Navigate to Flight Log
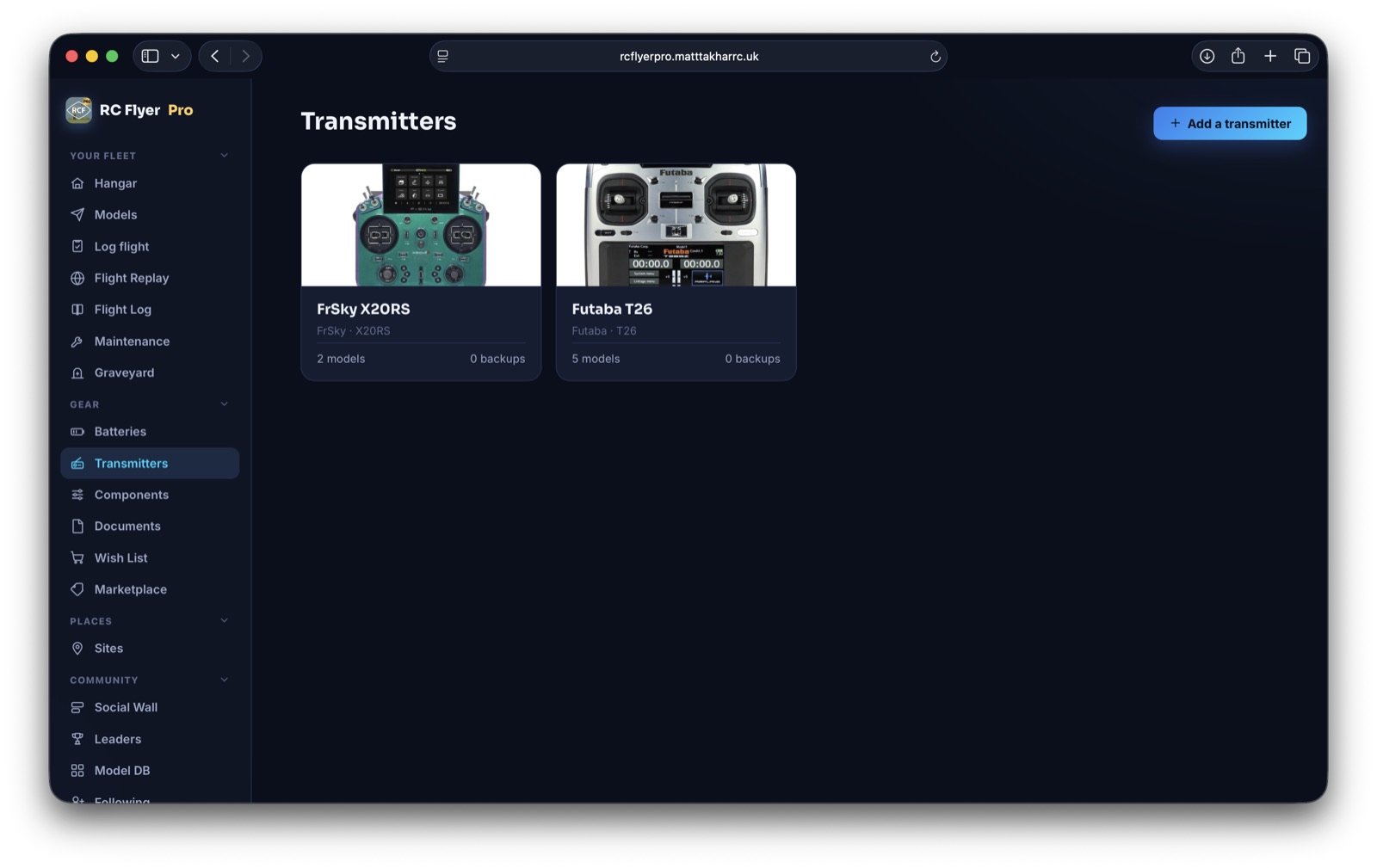 [150, 310]
